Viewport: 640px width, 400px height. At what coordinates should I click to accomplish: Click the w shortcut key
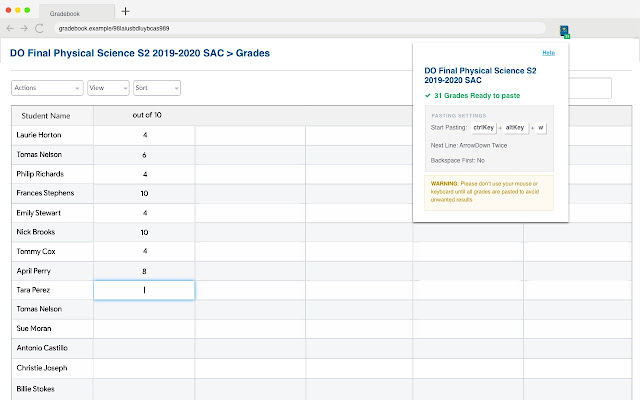click(x=541, y=128)
